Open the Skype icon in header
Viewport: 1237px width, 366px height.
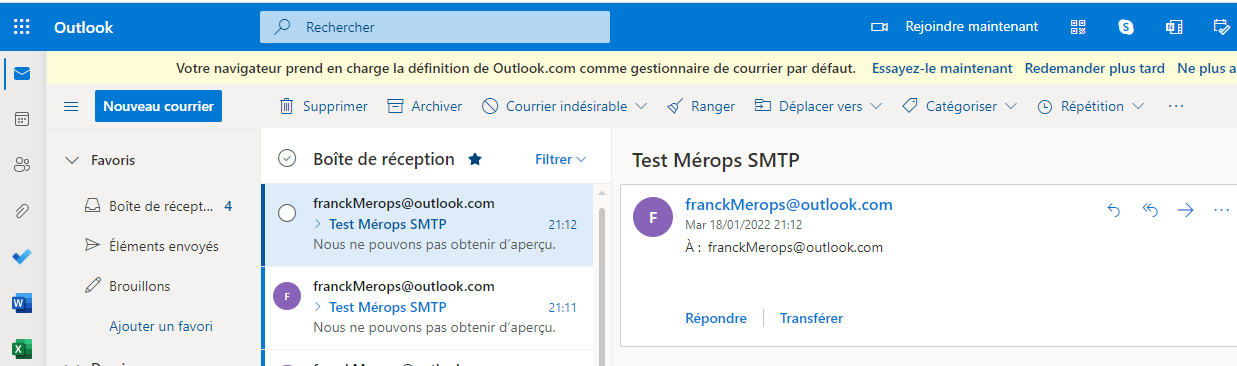pyautogui.click(x=1126, y=27)
